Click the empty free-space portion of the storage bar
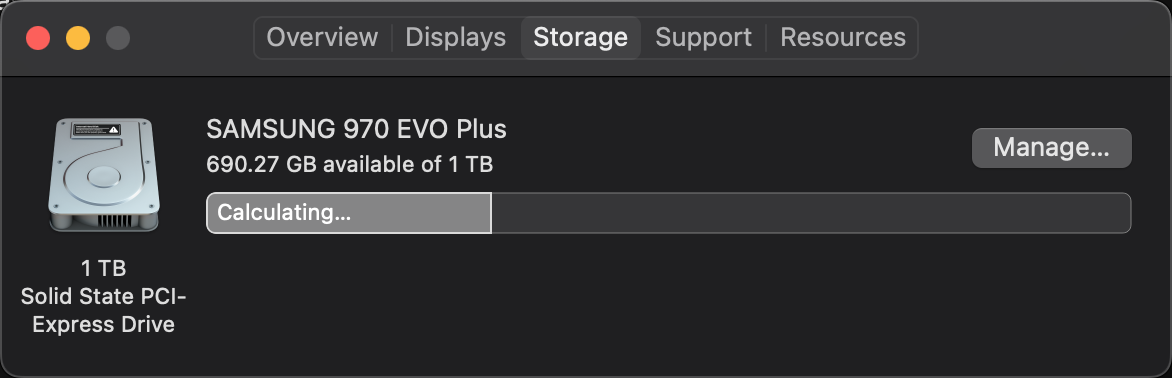Screen dimensions: 1172x378 (811, 213)
